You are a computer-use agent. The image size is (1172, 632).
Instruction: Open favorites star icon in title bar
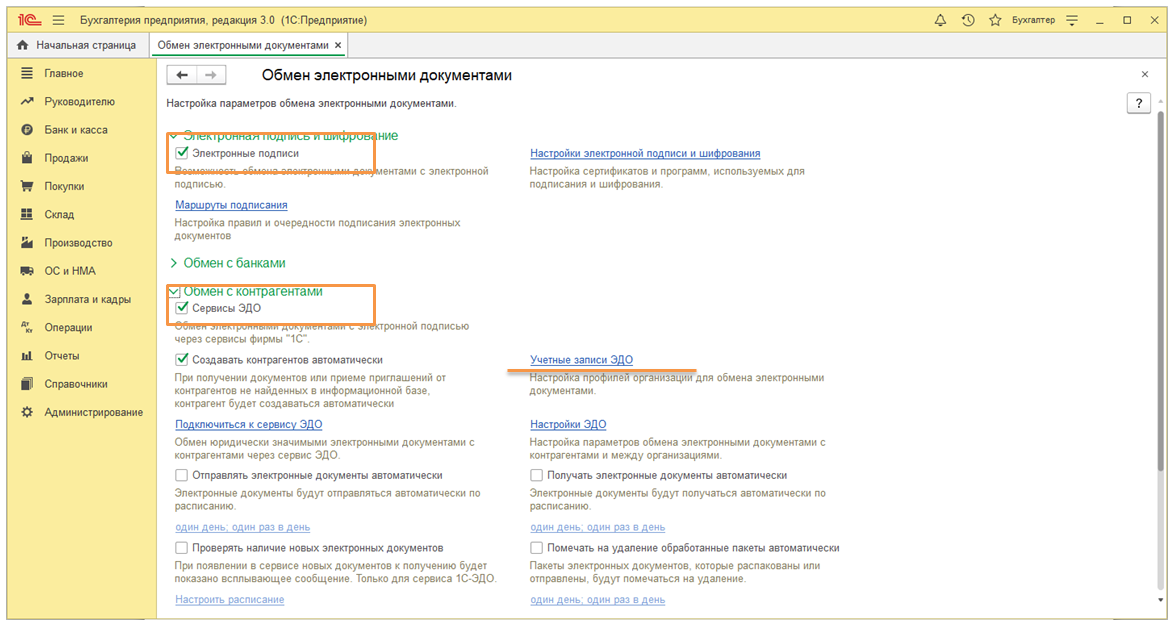pyautogui.click(x=995, y=20)
